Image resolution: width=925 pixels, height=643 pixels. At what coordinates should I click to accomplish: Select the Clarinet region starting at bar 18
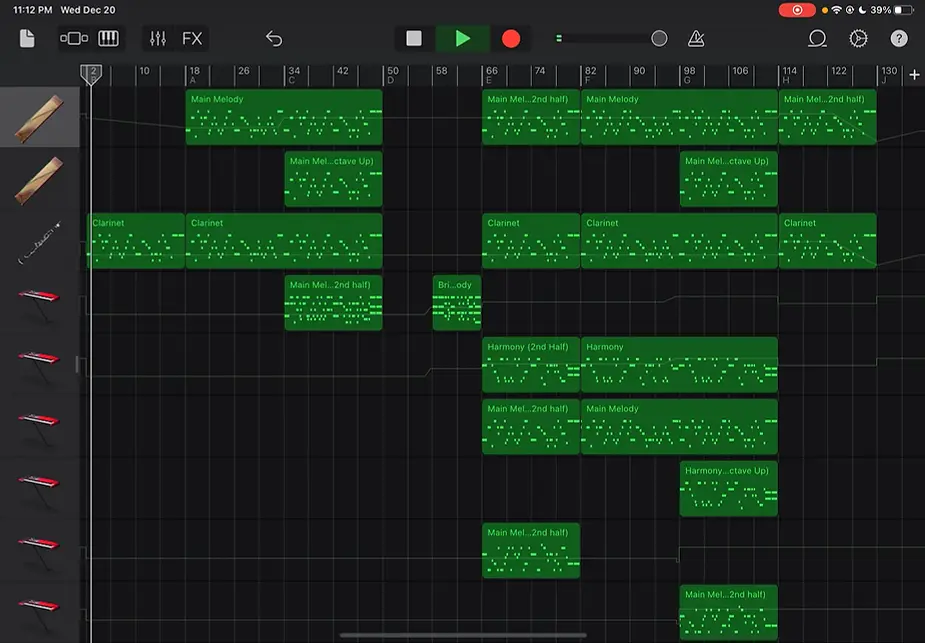pos(284,241)
